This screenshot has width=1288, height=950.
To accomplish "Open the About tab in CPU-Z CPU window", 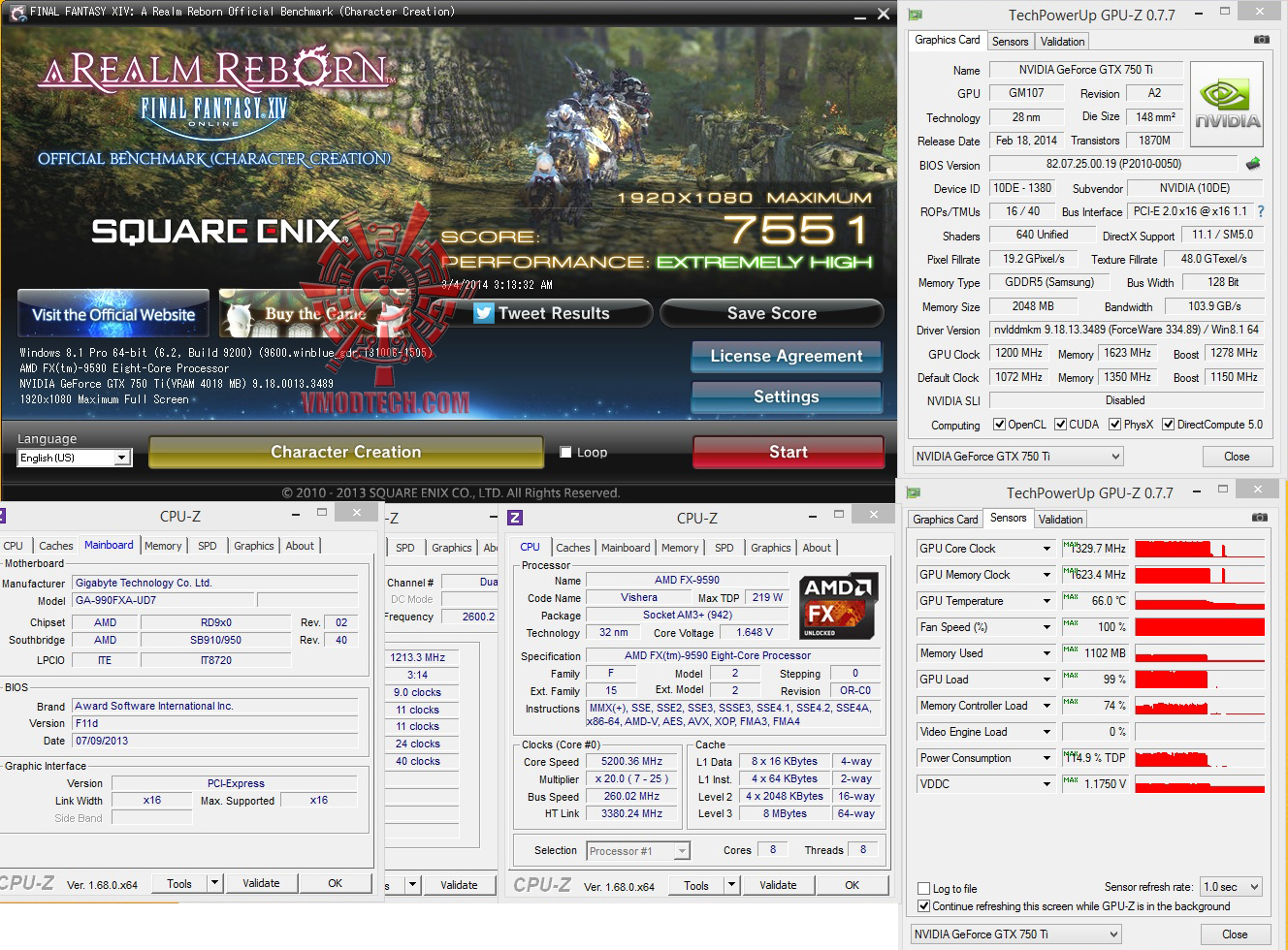I will tap(817, 548).
